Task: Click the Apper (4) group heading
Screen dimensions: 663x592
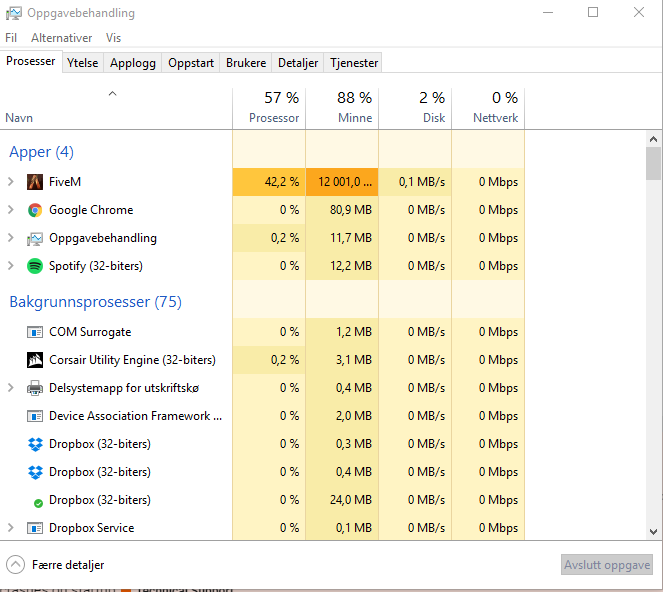Action: point(41,152)
